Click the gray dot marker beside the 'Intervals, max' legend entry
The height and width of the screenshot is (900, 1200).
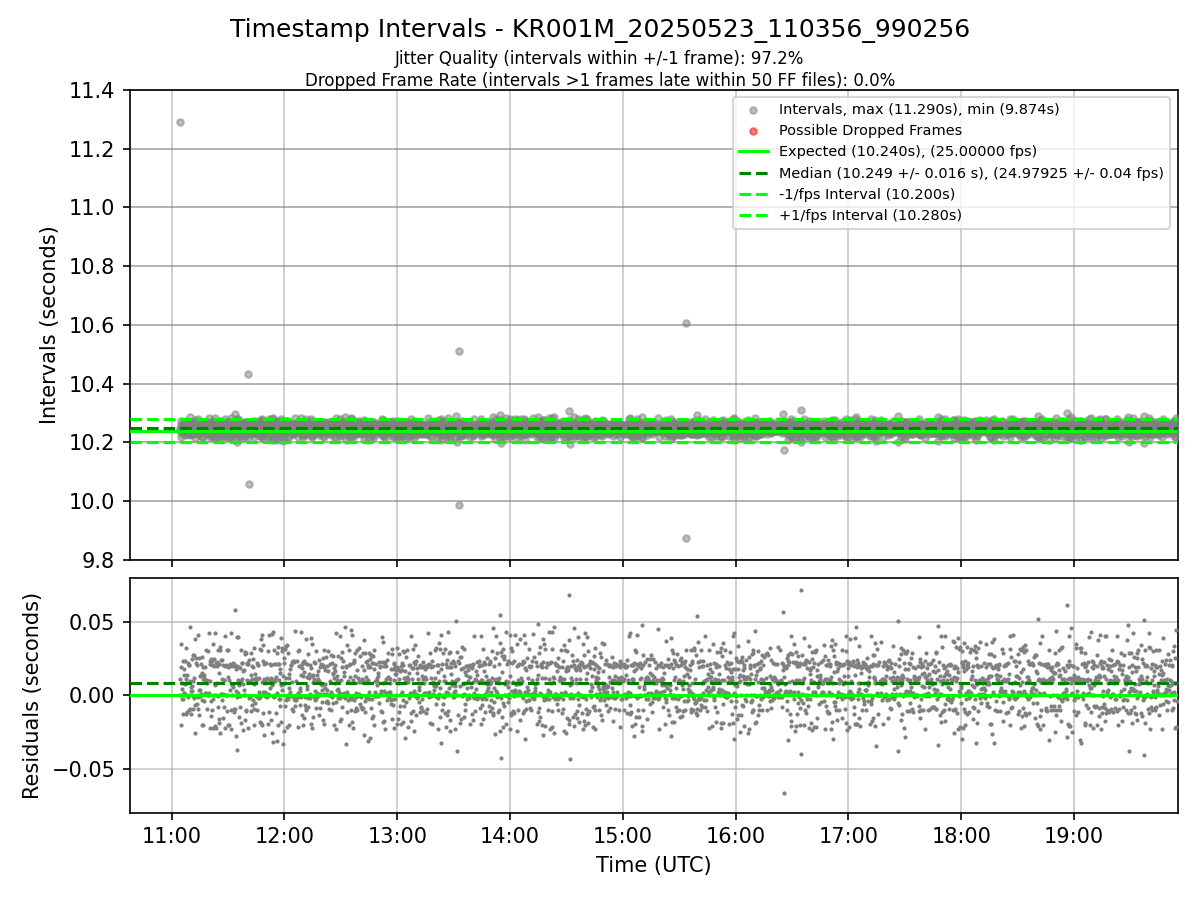click(x=754, y=109)
